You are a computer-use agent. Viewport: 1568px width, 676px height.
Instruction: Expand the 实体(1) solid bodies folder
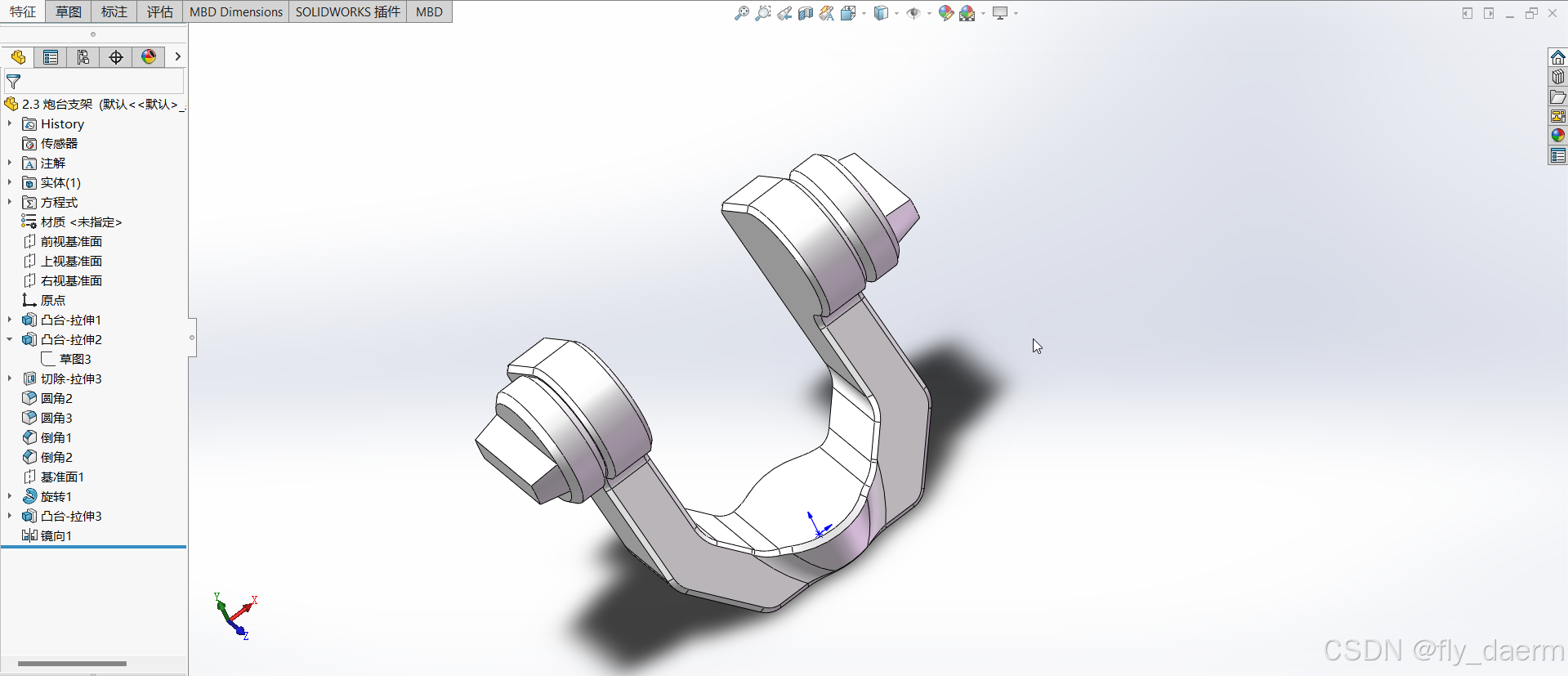(10, 182)
